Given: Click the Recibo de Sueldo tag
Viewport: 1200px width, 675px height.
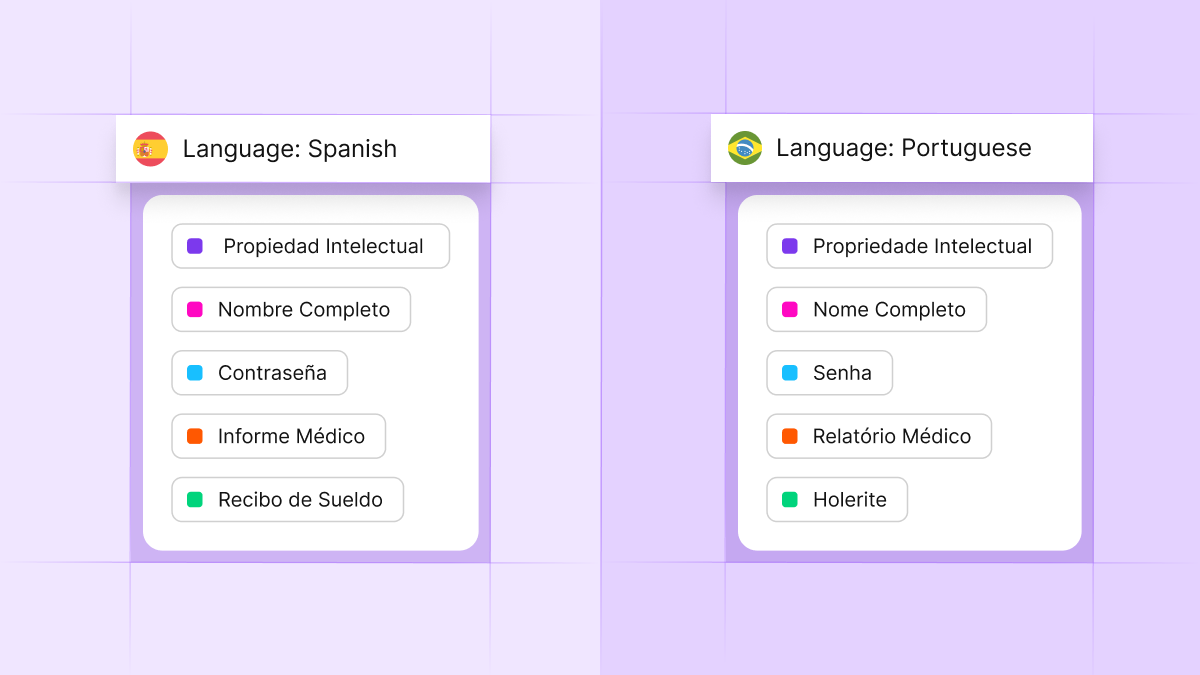Looking at the screenshot, I should click(287, 499).
